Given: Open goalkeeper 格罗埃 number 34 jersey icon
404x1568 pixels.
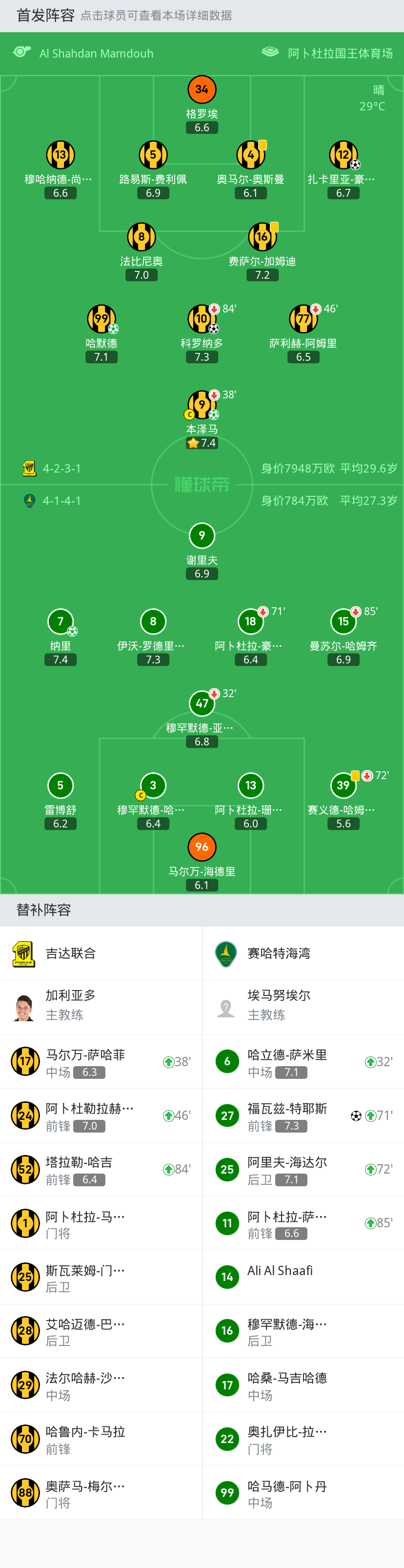Looking at the screenshot, I should pyautogui.click(x=202, y=89).
